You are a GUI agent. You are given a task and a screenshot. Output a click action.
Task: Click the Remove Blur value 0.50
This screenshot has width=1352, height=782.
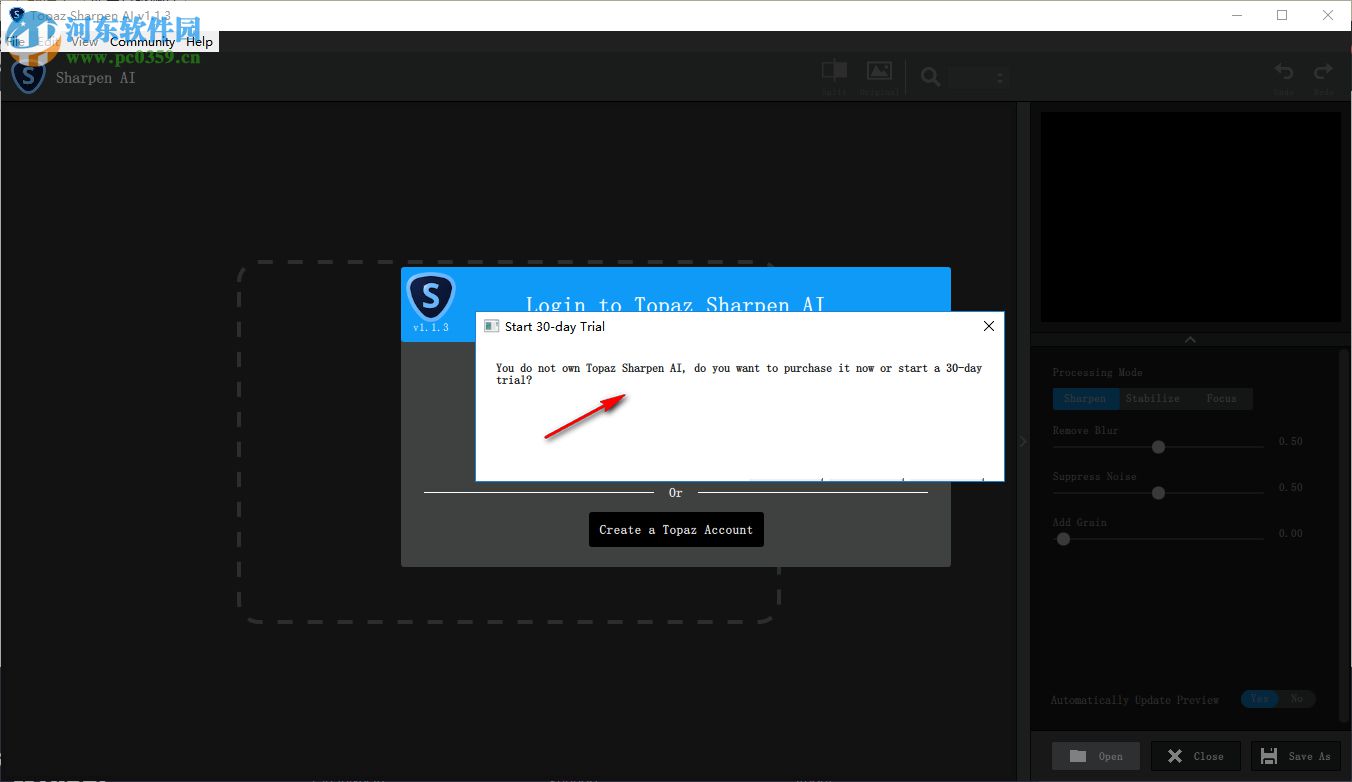[1290, 441]
